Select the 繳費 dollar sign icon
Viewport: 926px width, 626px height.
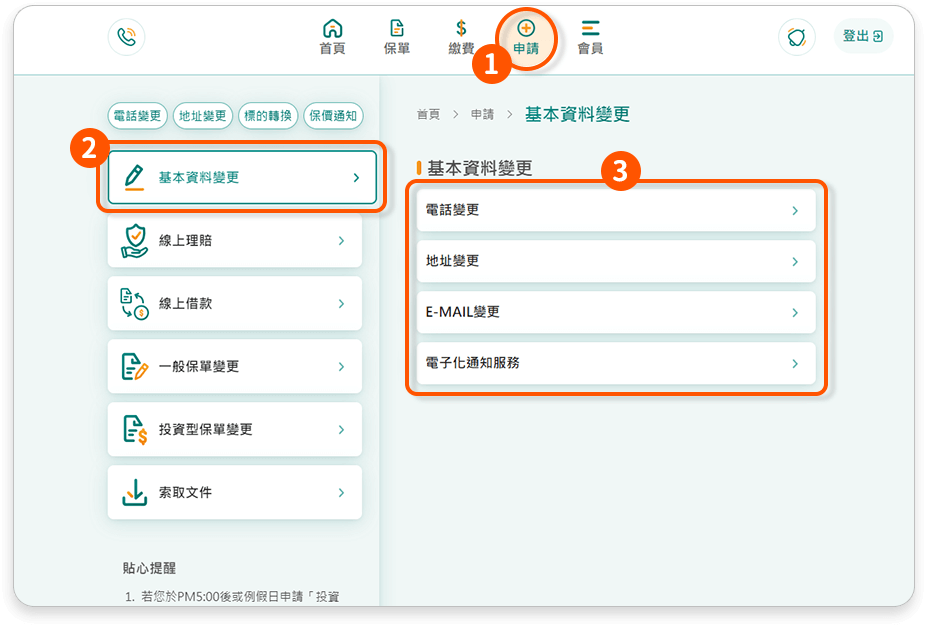(461, 28)
